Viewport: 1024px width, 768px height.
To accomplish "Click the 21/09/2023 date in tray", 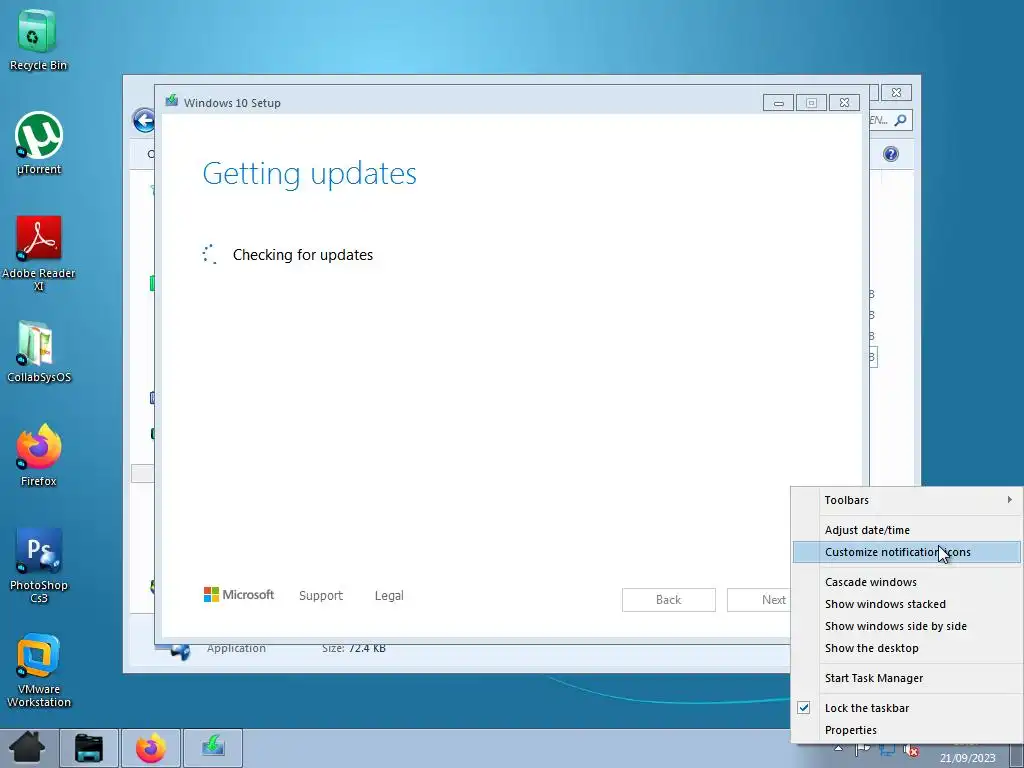I will click(x=967, y=758).
